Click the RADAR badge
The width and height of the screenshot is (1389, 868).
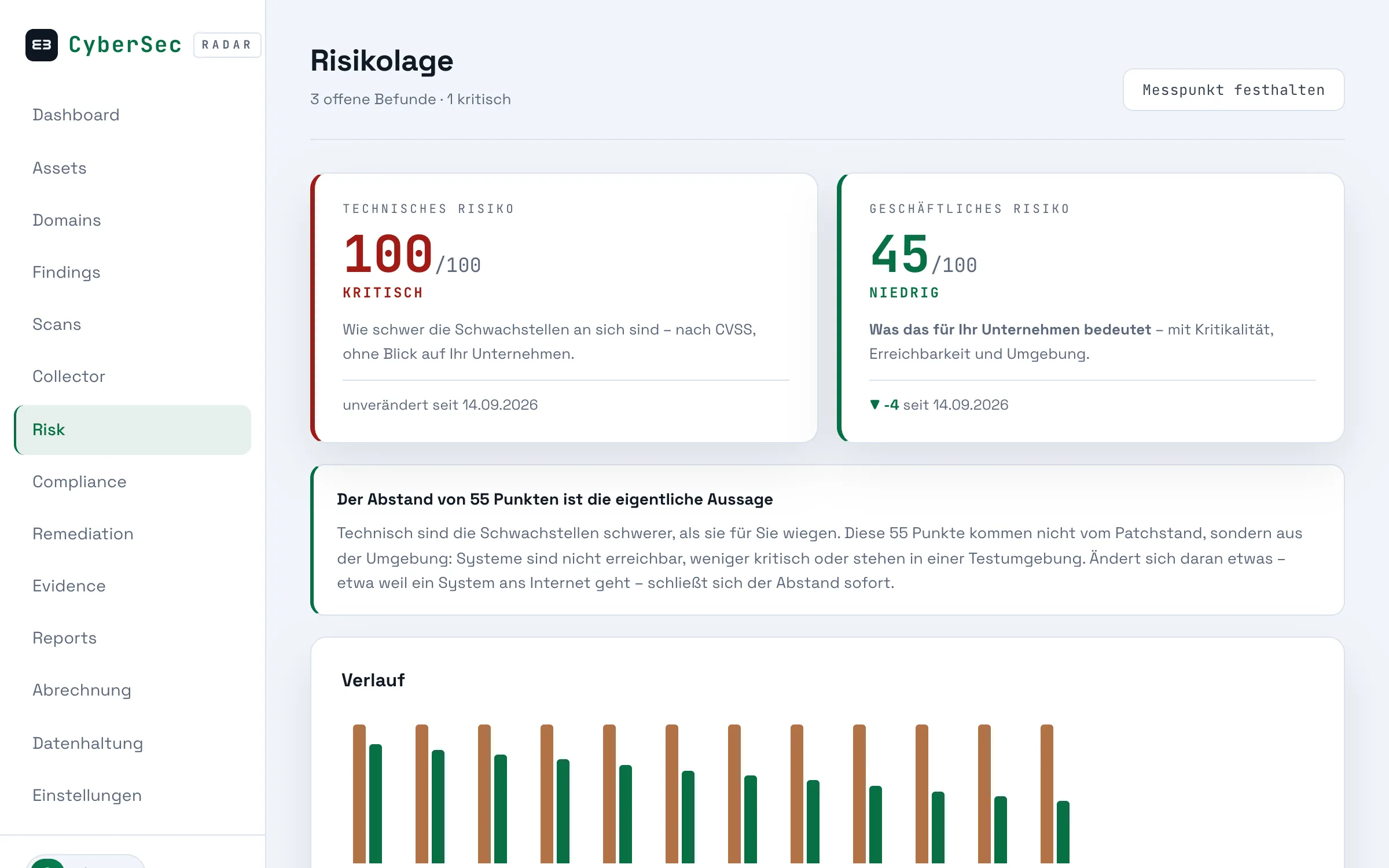tap(227, 45)
